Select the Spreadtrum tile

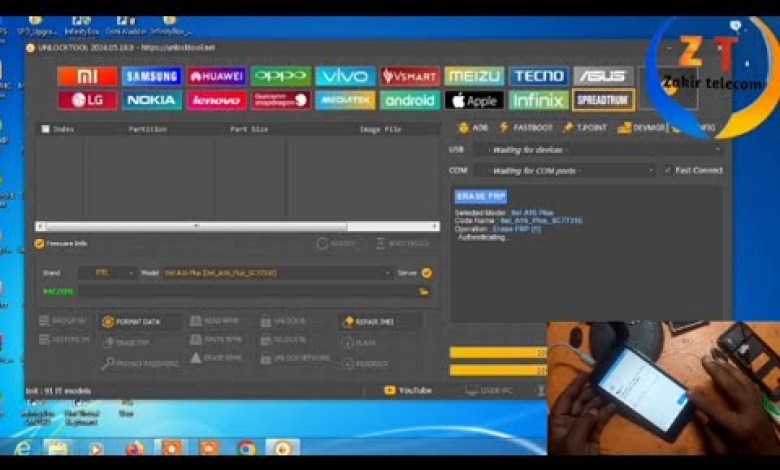(603, 100)
